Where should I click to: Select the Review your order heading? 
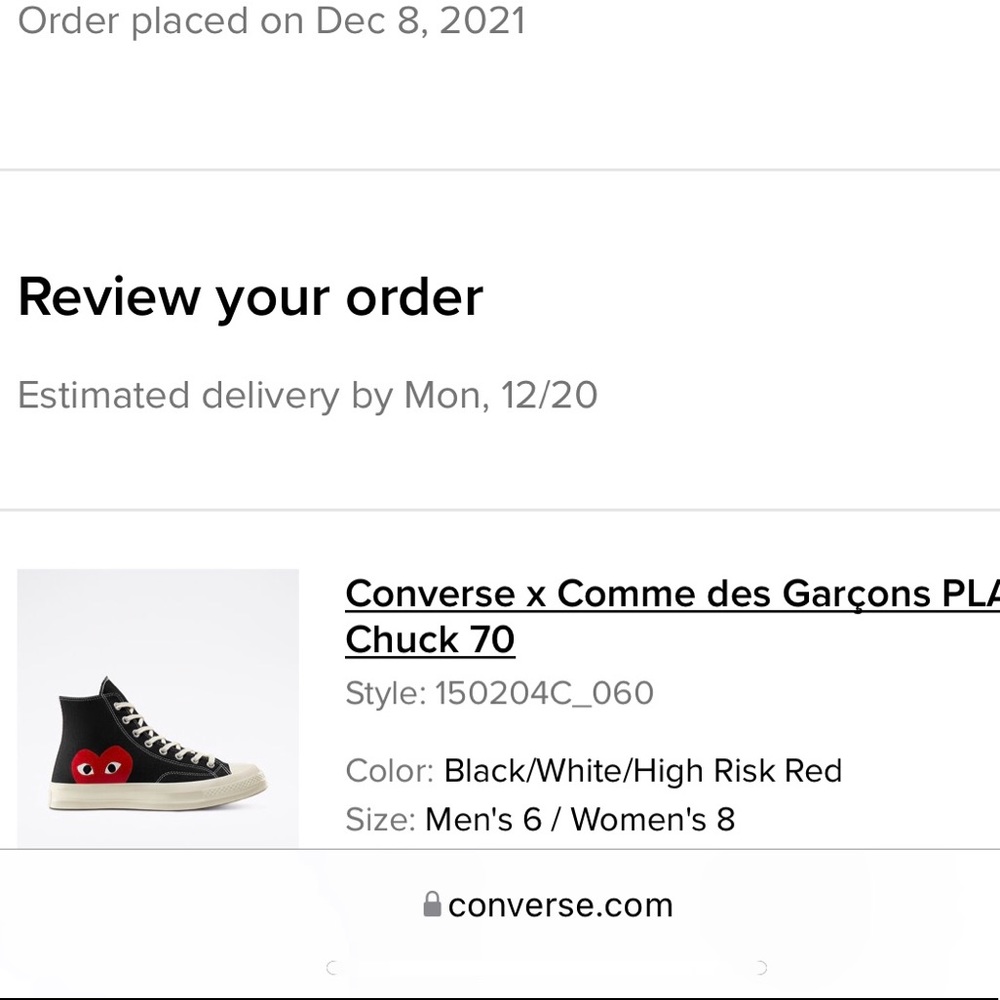coord(251,296)
